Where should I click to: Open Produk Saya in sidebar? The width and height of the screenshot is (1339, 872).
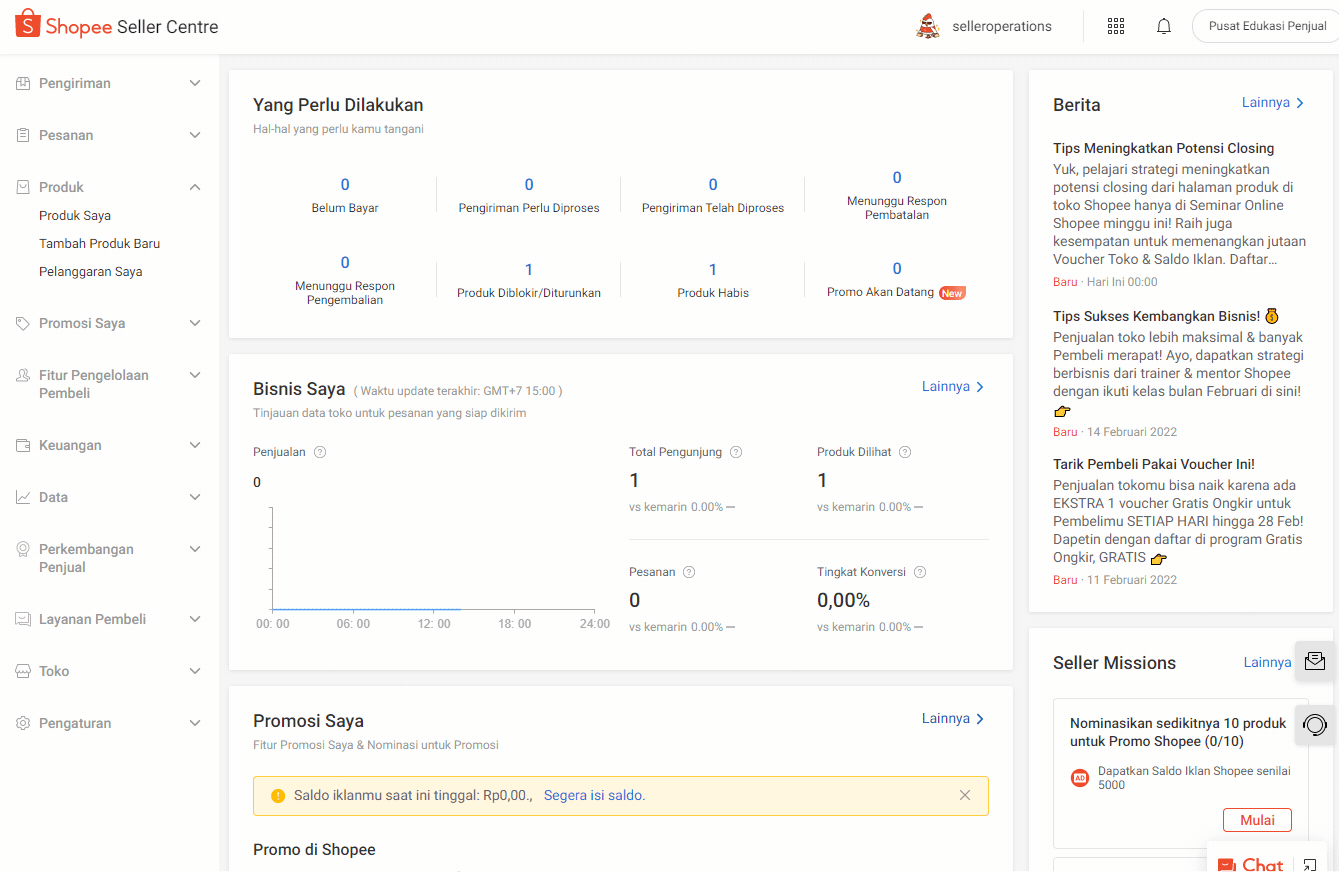click(x=75, y=215)
